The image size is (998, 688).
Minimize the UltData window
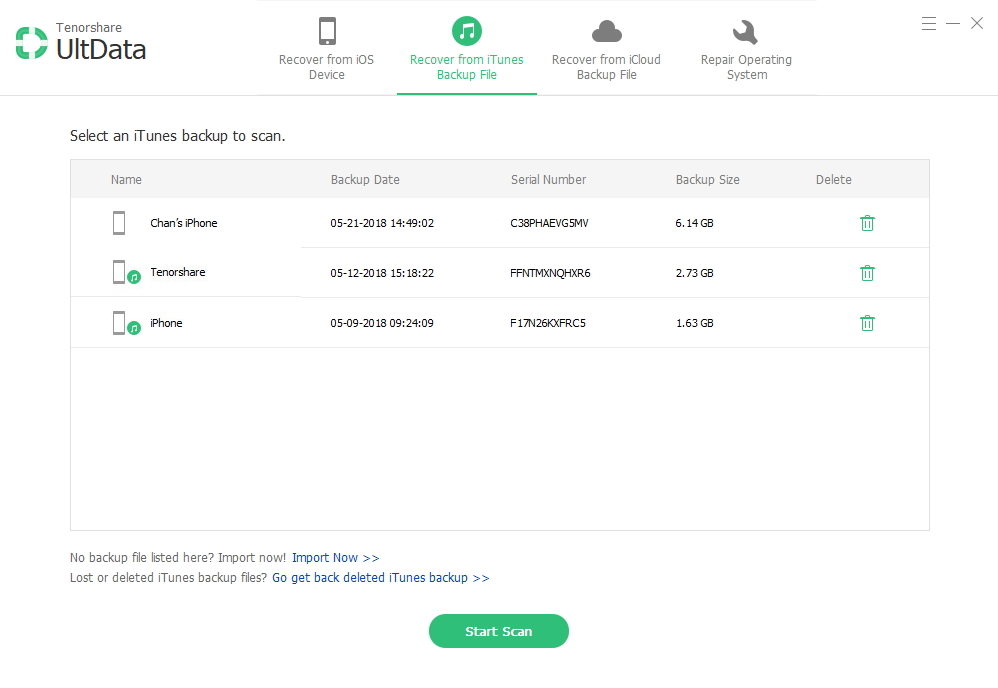point(953,24)
